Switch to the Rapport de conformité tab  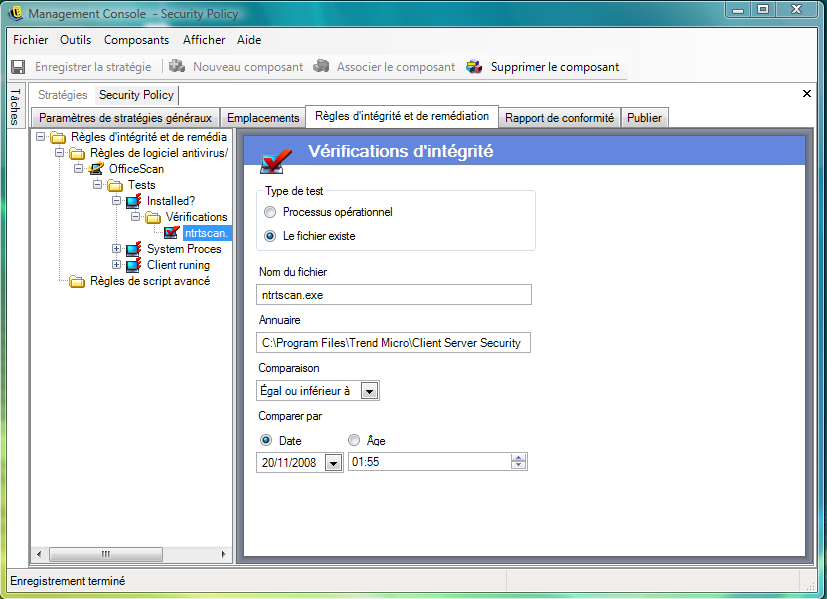[559, 118]
